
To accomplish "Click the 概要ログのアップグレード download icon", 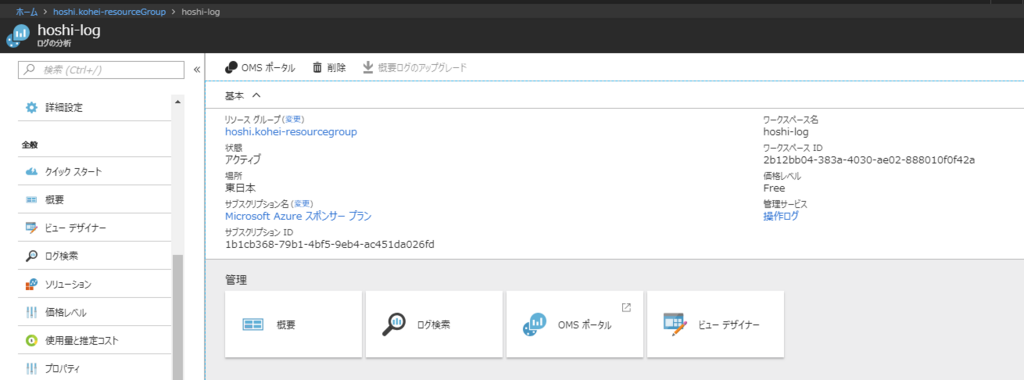I will [x=368, y=67].
